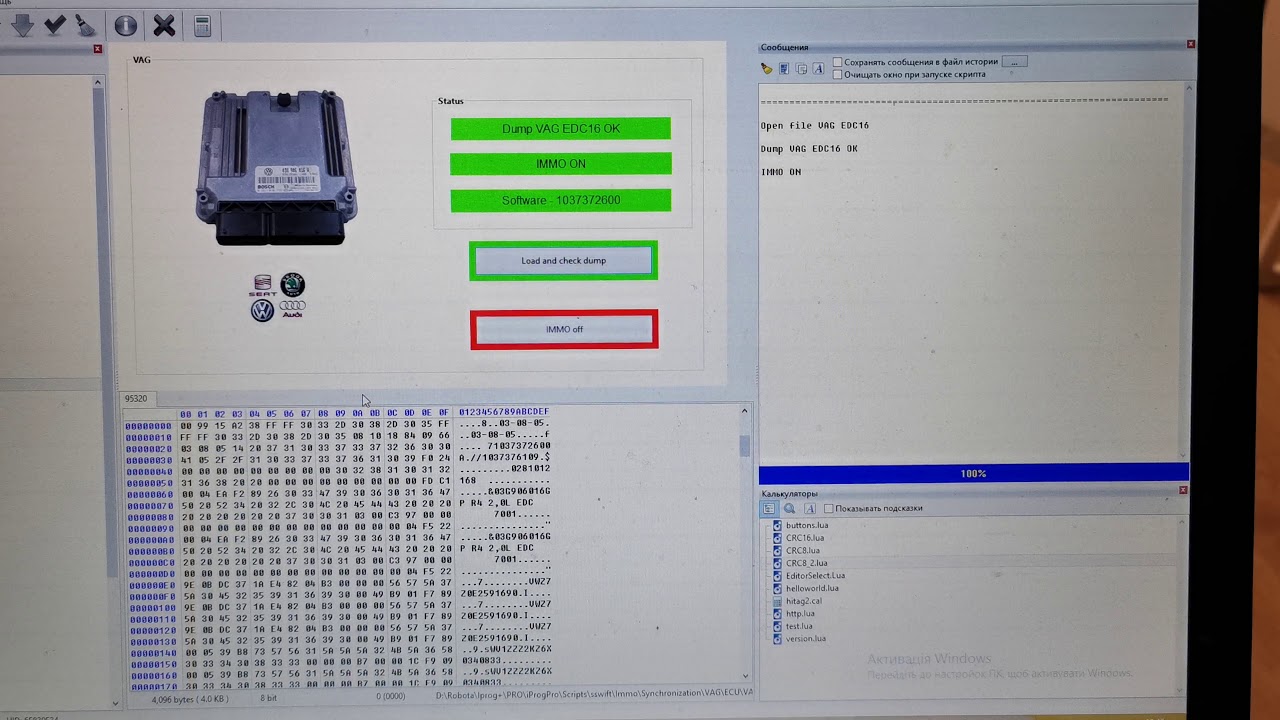Click the Dump VAG EDC16 OK status bar
The image size is (1280, 720).
coord(560,128)
